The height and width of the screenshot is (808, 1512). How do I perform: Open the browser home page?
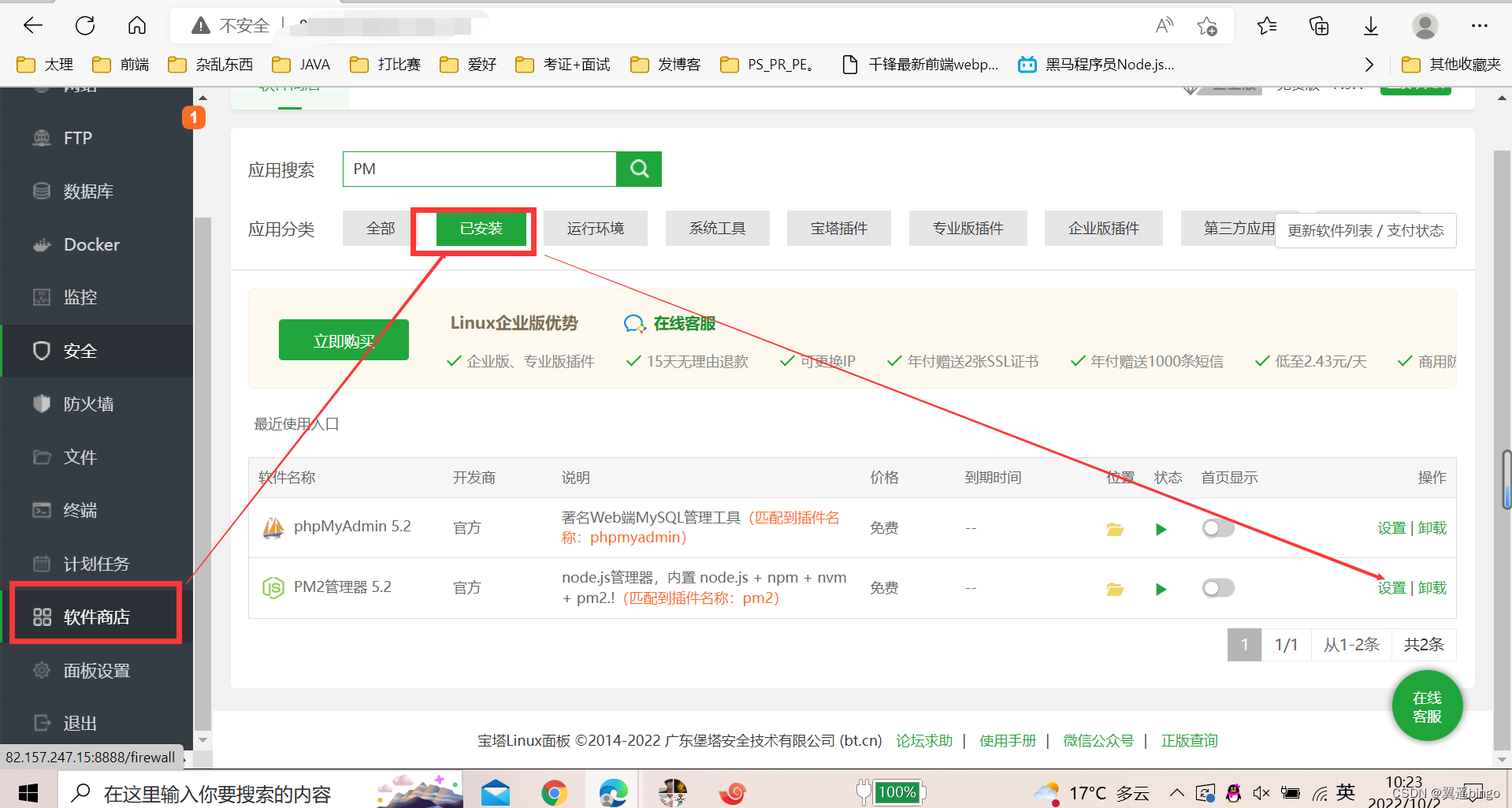pos(137,26)
